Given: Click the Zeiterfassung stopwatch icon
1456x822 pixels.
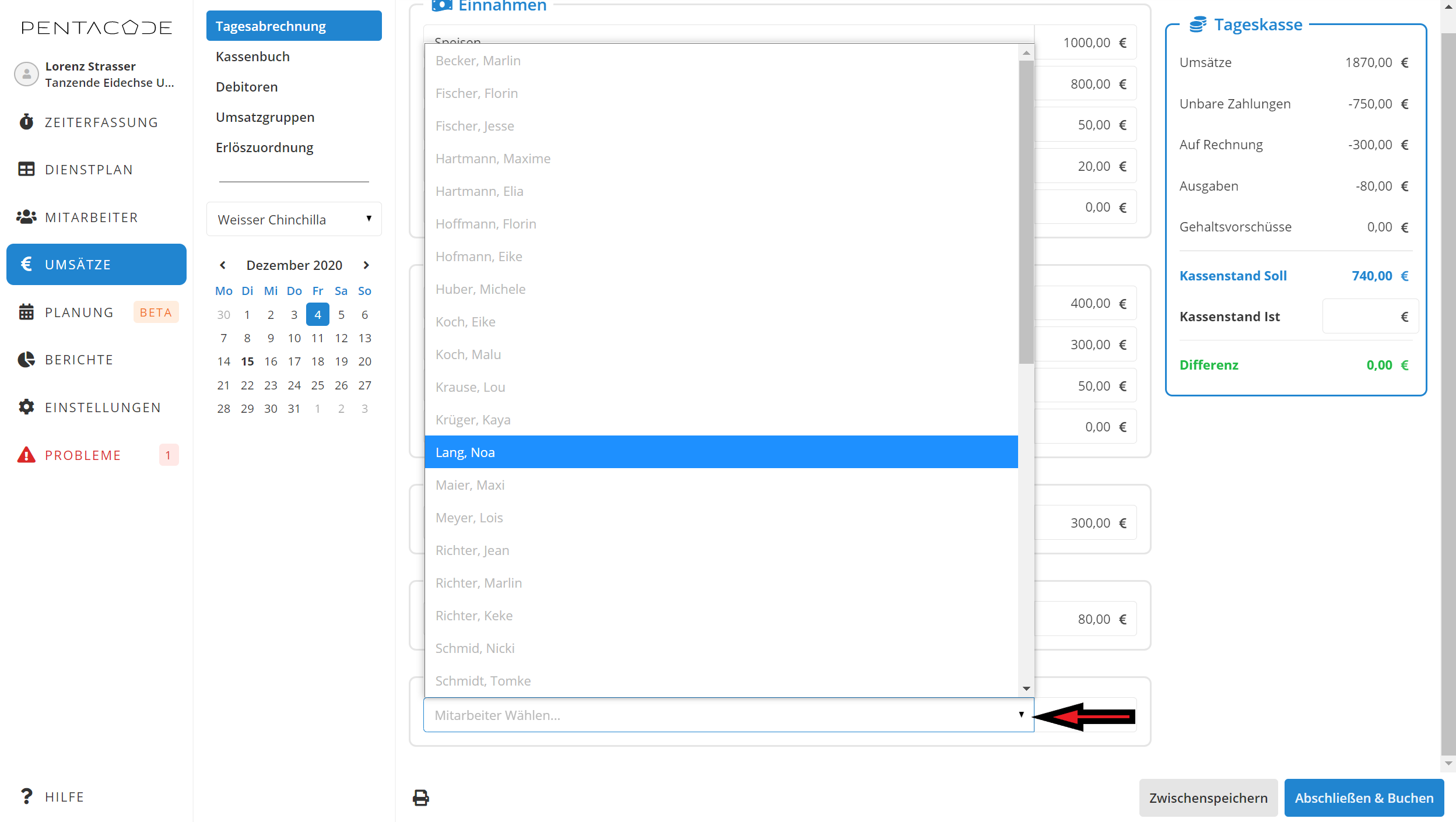Looking at the screenshot, I should (x=26, y=122).
